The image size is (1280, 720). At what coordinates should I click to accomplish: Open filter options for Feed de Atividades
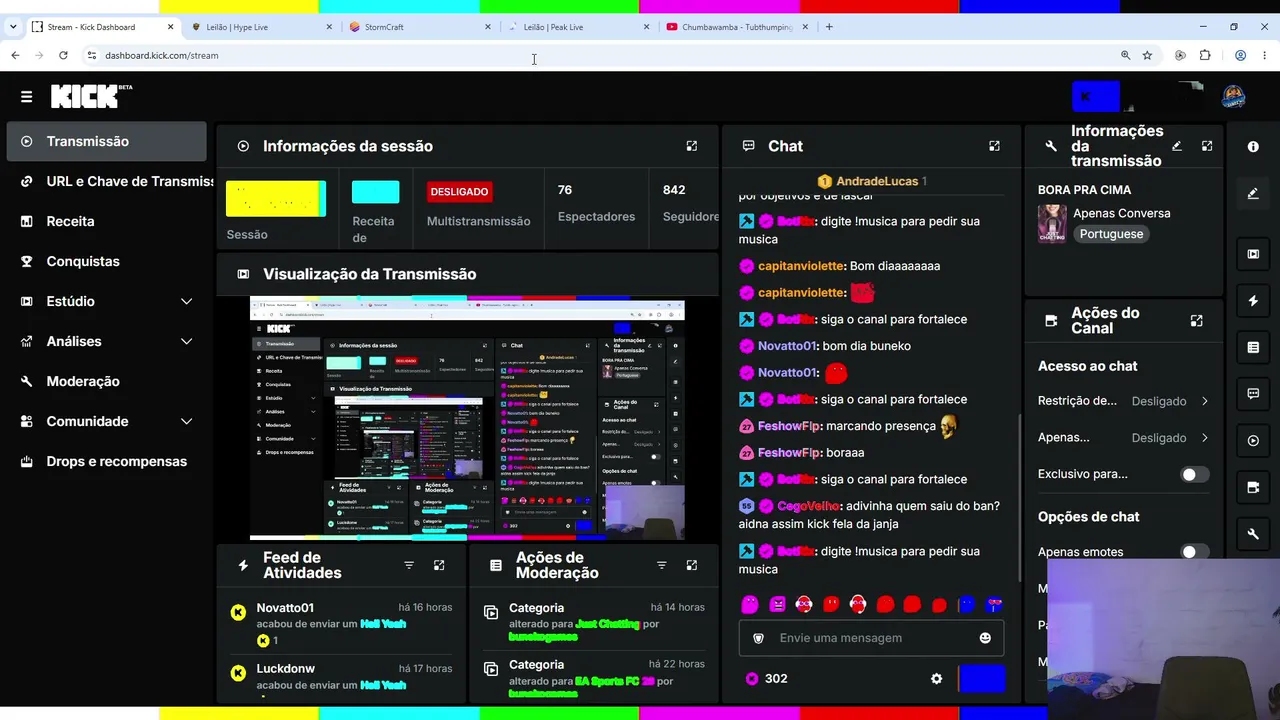click(409, 565)
